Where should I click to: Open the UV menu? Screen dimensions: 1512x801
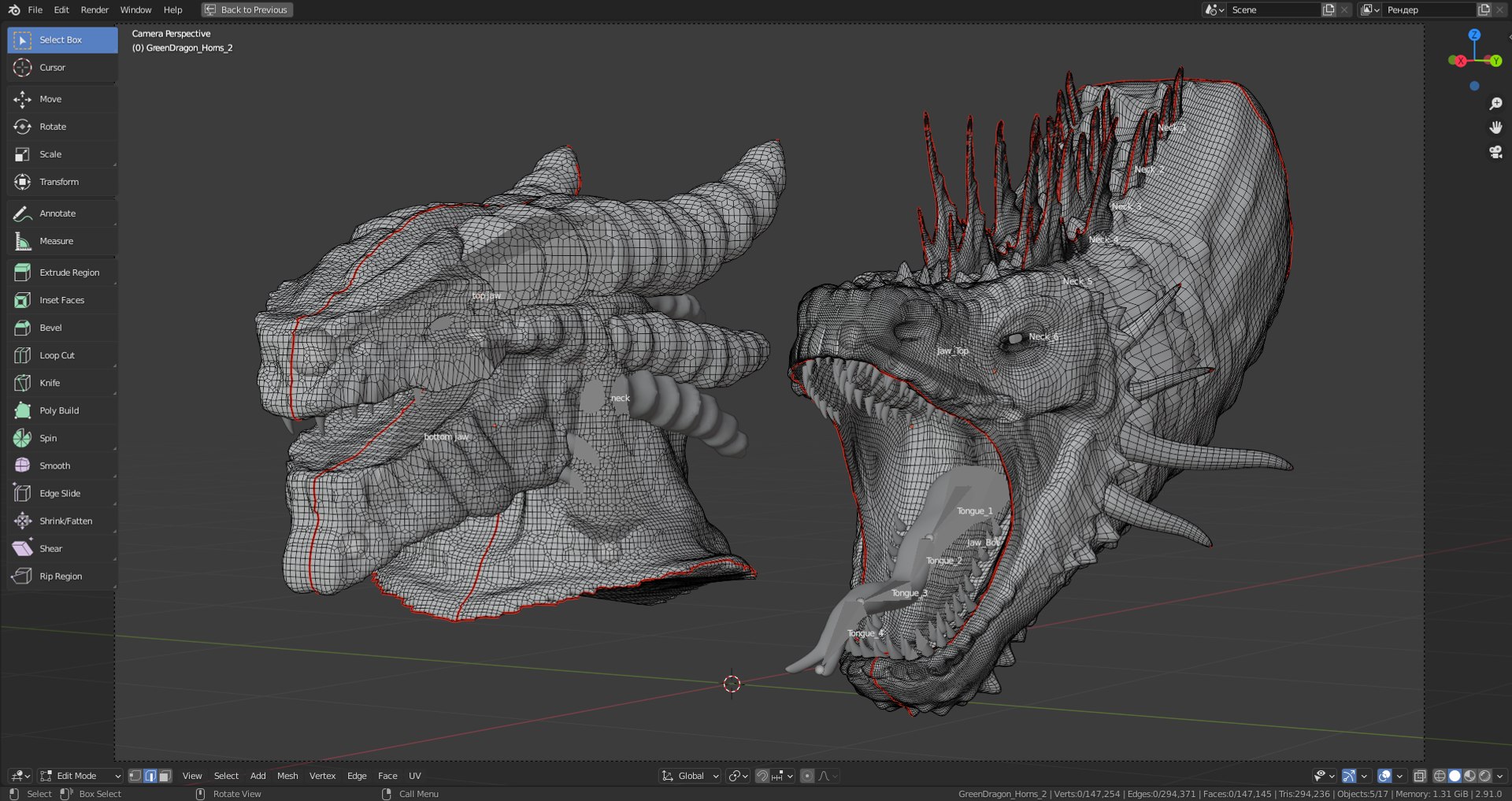point(415,776)
